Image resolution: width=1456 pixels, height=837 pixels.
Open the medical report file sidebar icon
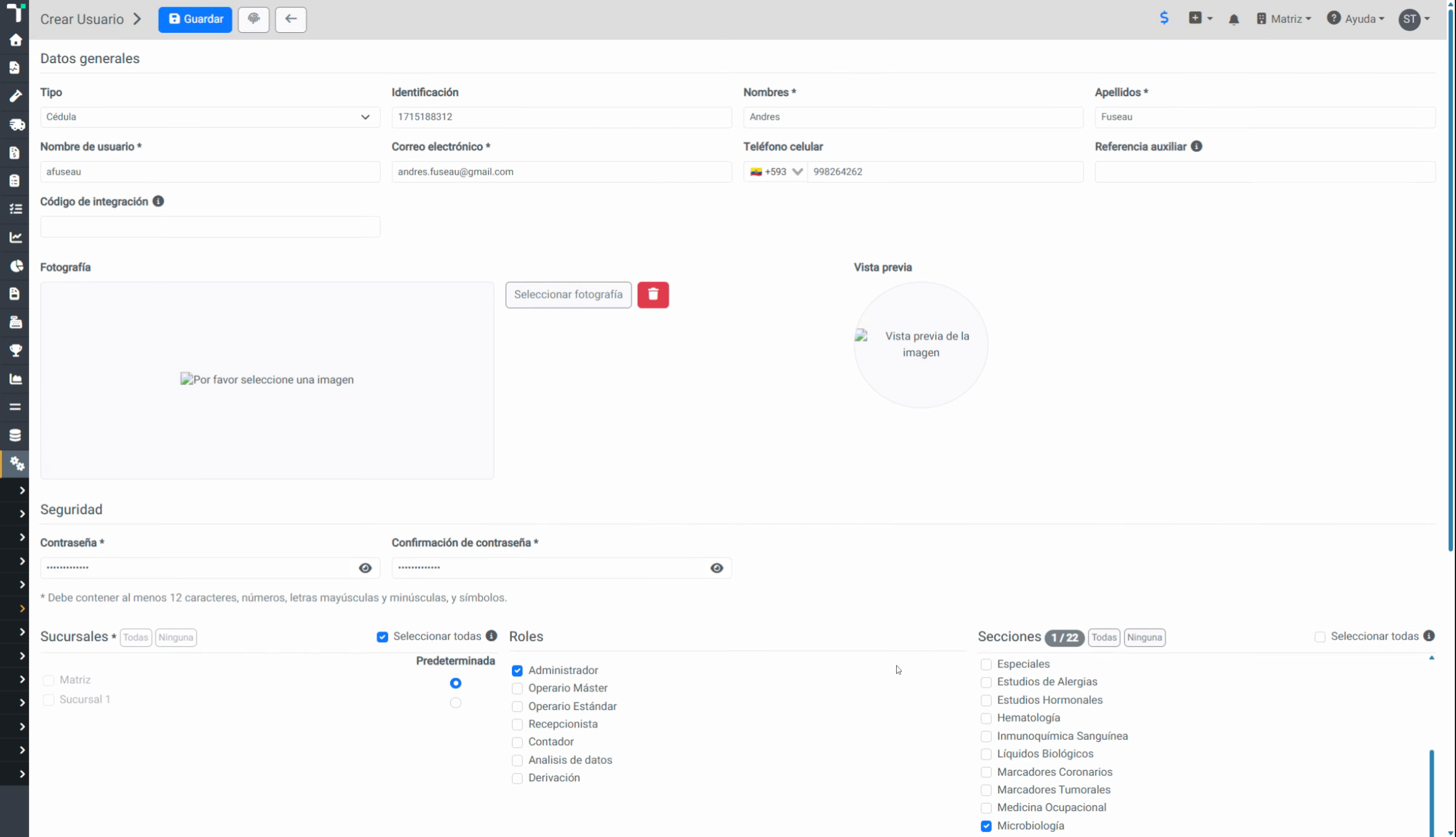pos(15,68)
